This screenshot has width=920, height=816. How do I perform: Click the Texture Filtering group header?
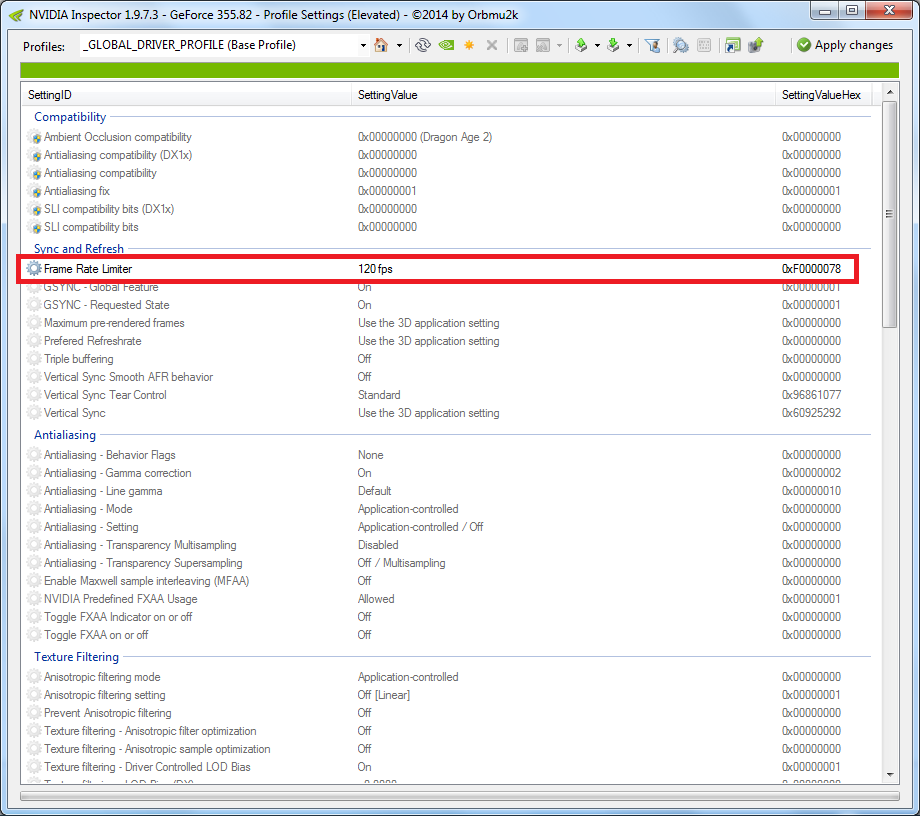(76, 657)
